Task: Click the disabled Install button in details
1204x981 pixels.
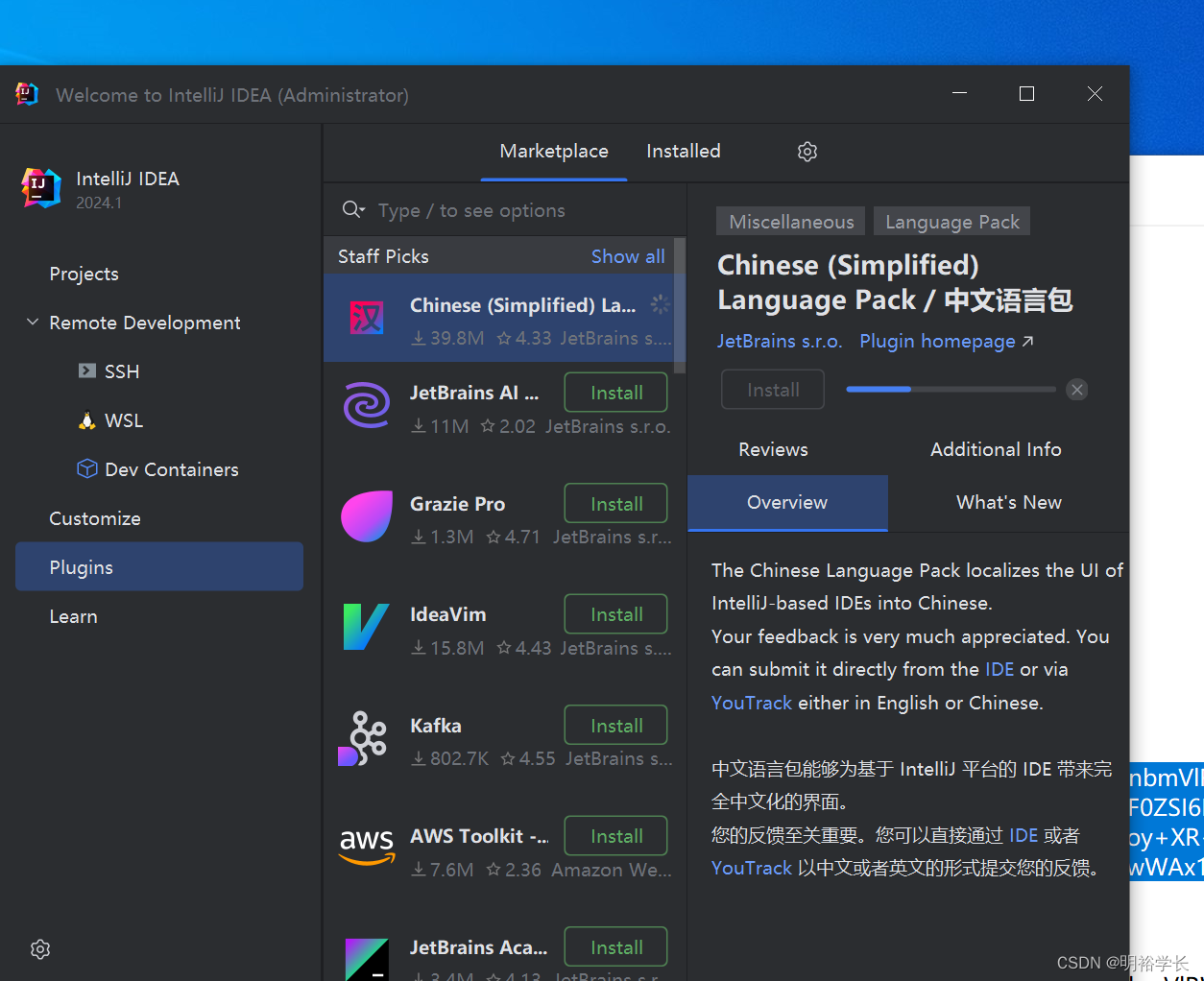Action: tap(773, 390)
